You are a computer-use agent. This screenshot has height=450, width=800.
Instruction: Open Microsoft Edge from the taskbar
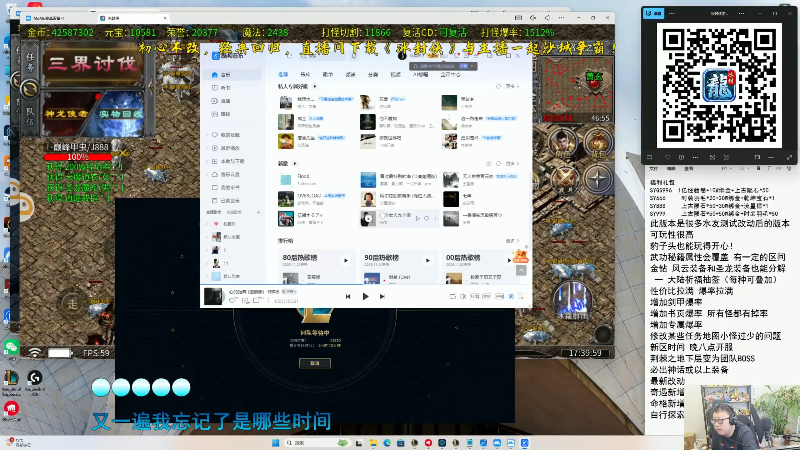pyautogui.click(x=387, y=443)
